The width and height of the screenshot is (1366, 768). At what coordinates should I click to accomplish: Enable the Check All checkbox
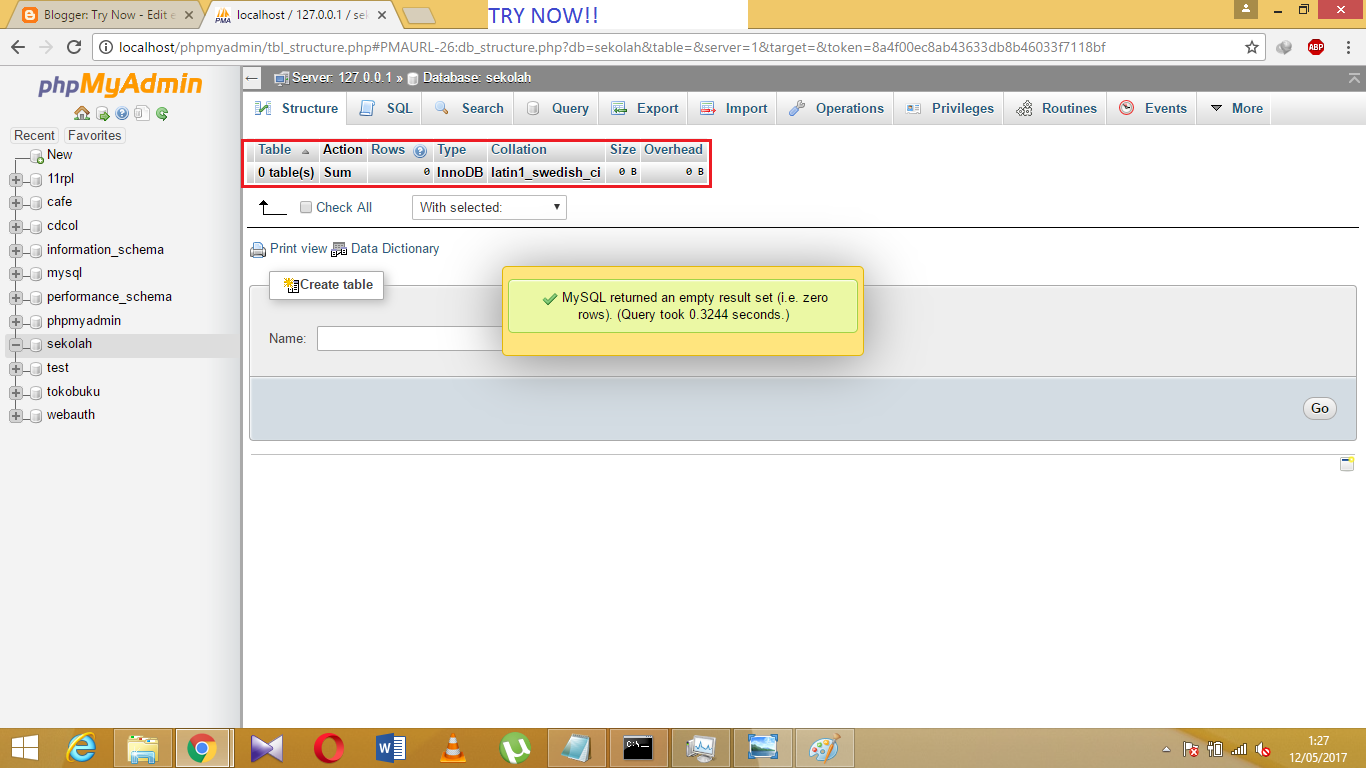[306, 207]
